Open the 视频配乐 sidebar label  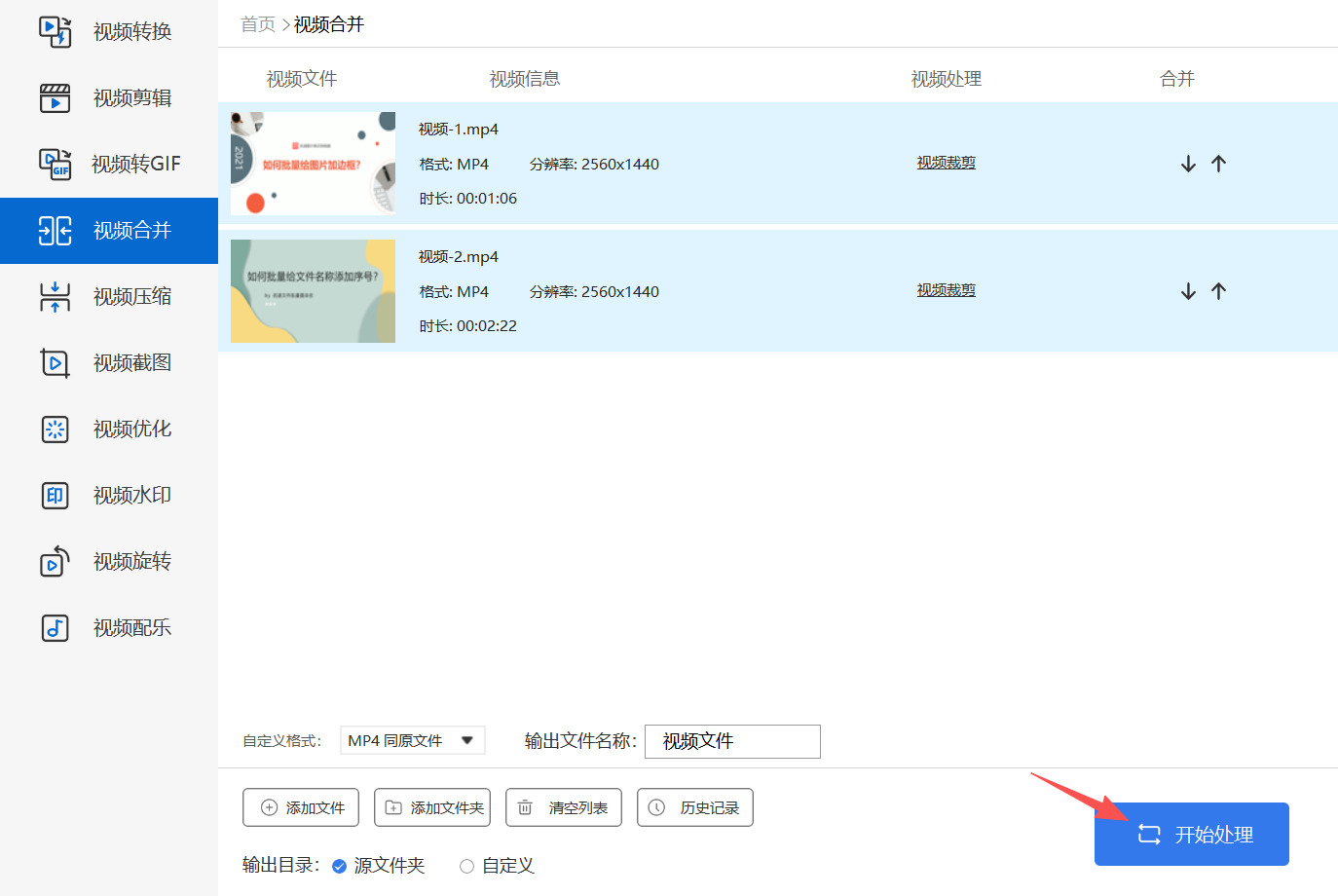[132, 627]
